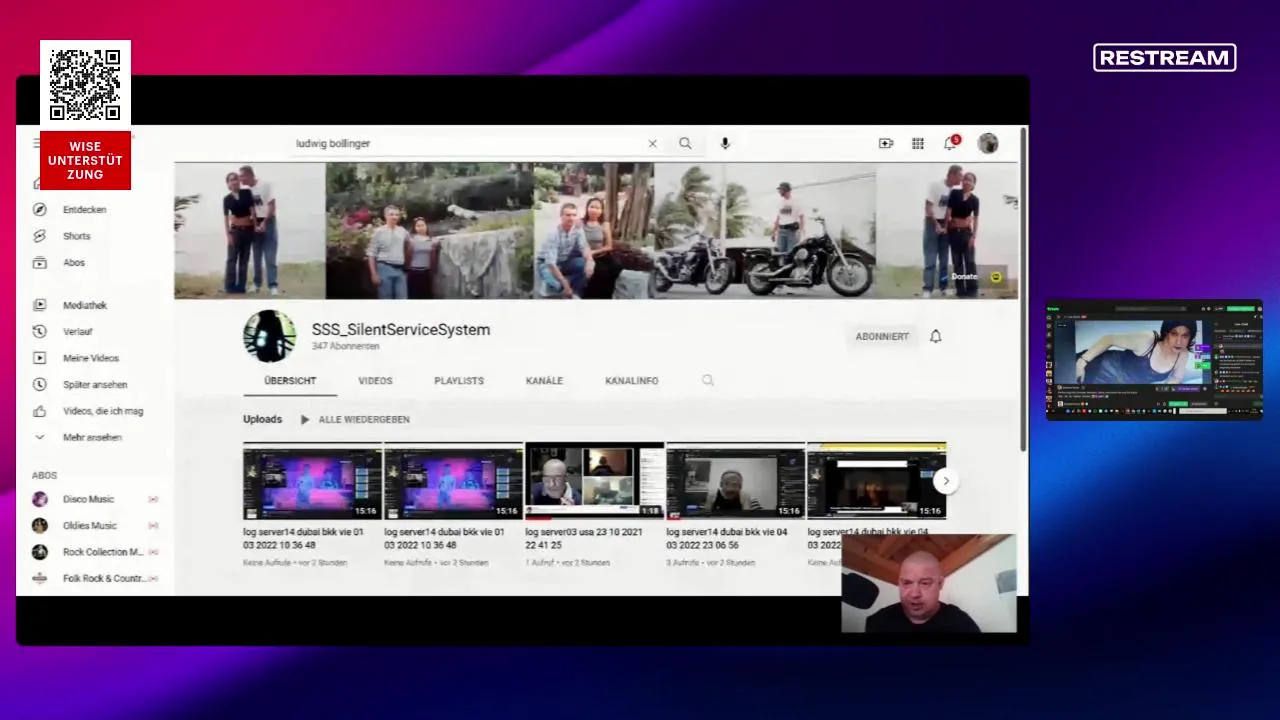Start voice search with microphone icon
The width and height of the screenshot is (1280, 720).
(725, 144)
